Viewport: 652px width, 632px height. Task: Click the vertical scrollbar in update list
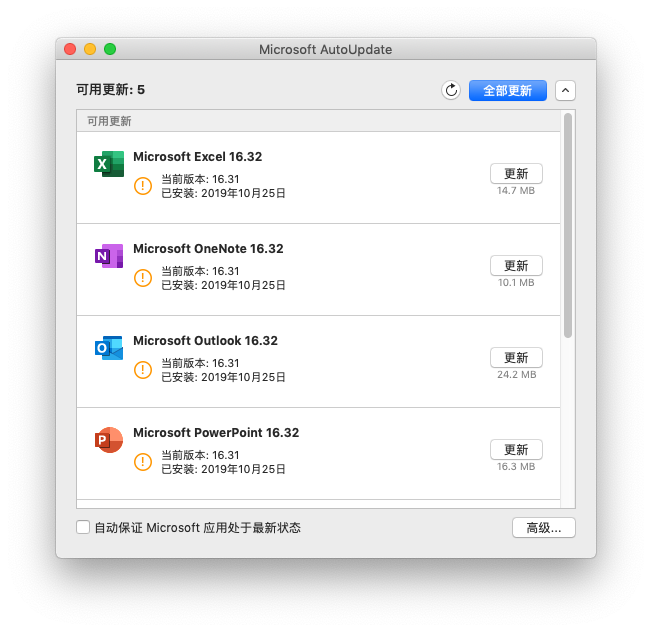[x=568, y=225]
